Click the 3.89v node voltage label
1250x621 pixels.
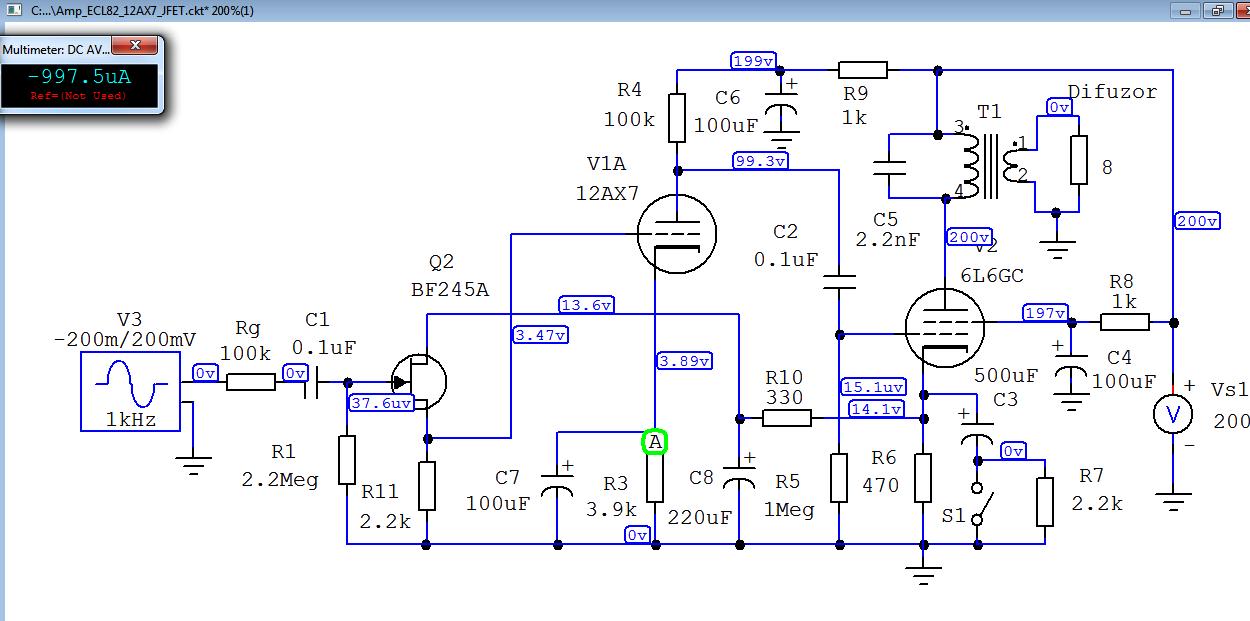(684, 360)
